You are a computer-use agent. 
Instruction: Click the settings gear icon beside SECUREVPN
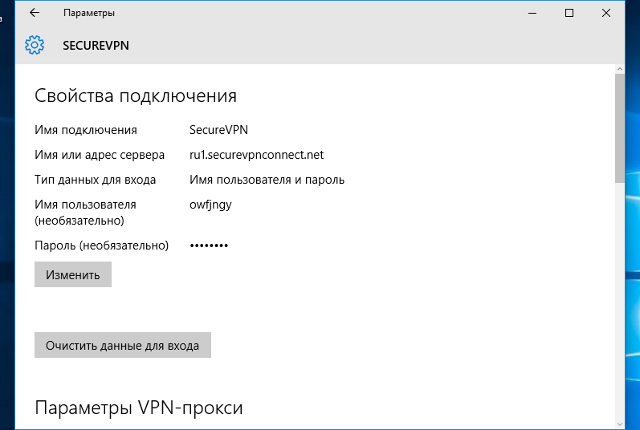tap(35, 45)
